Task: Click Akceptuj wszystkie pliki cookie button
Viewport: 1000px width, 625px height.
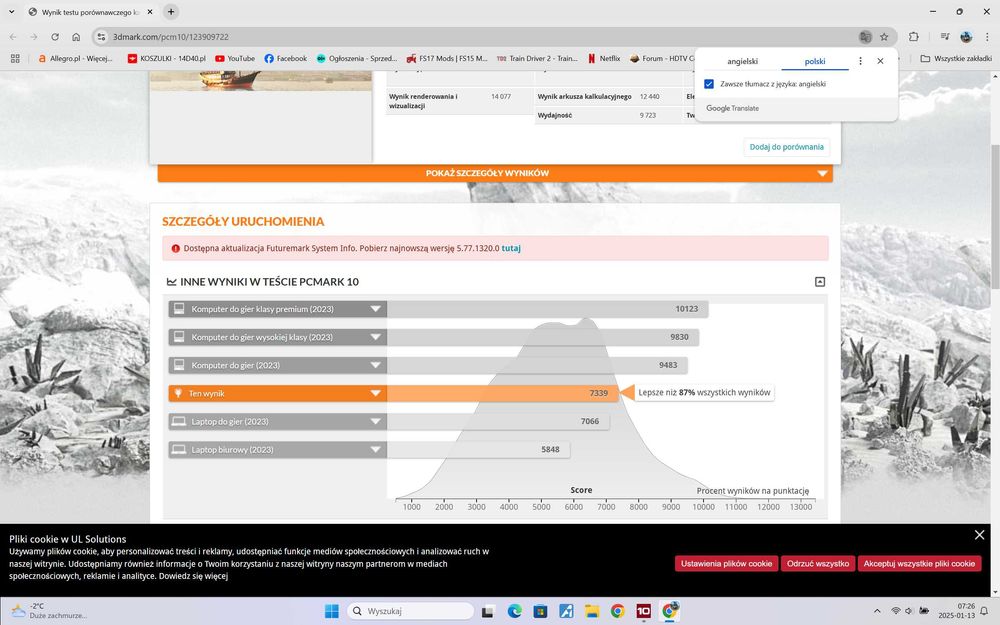Action: click(x=919, y=563)
